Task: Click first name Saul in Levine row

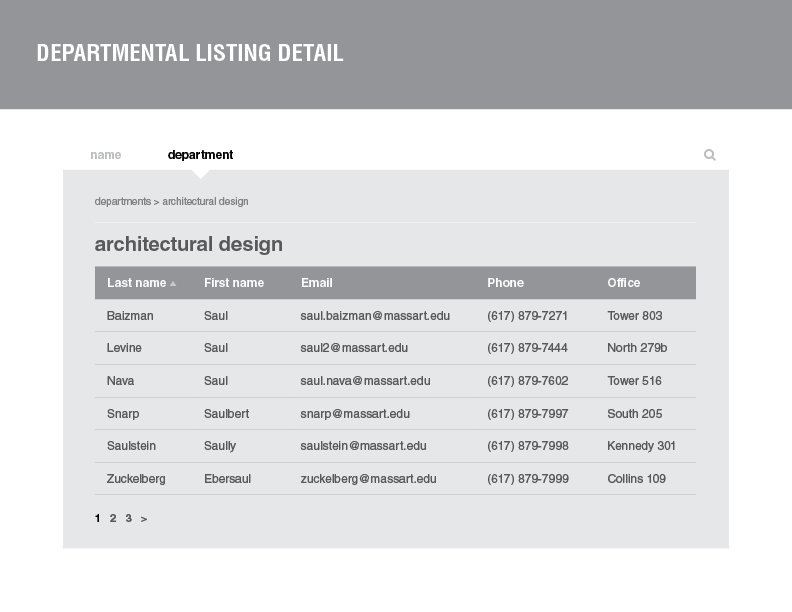Action: coord(216,348)
